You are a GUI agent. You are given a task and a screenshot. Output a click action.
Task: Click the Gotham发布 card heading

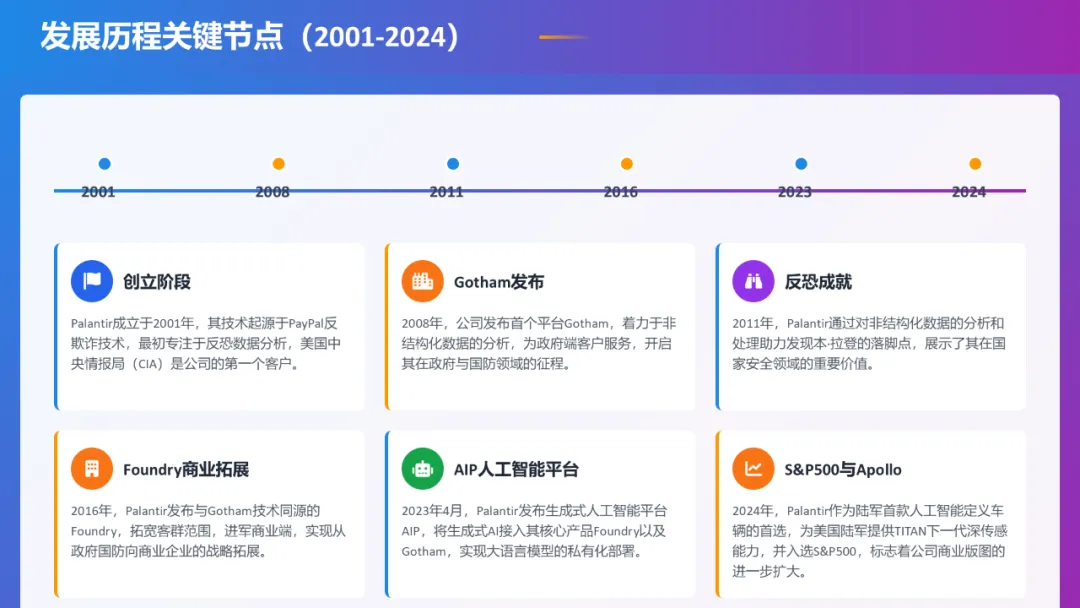click(x=499, y=282)
